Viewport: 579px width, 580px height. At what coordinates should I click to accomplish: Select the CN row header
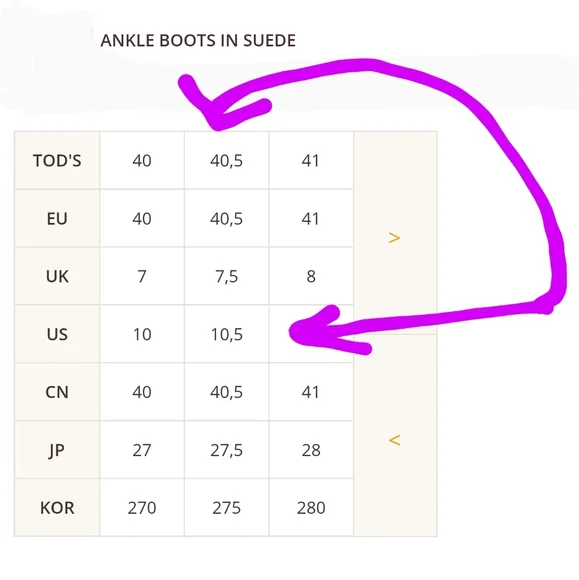[57, 392]
